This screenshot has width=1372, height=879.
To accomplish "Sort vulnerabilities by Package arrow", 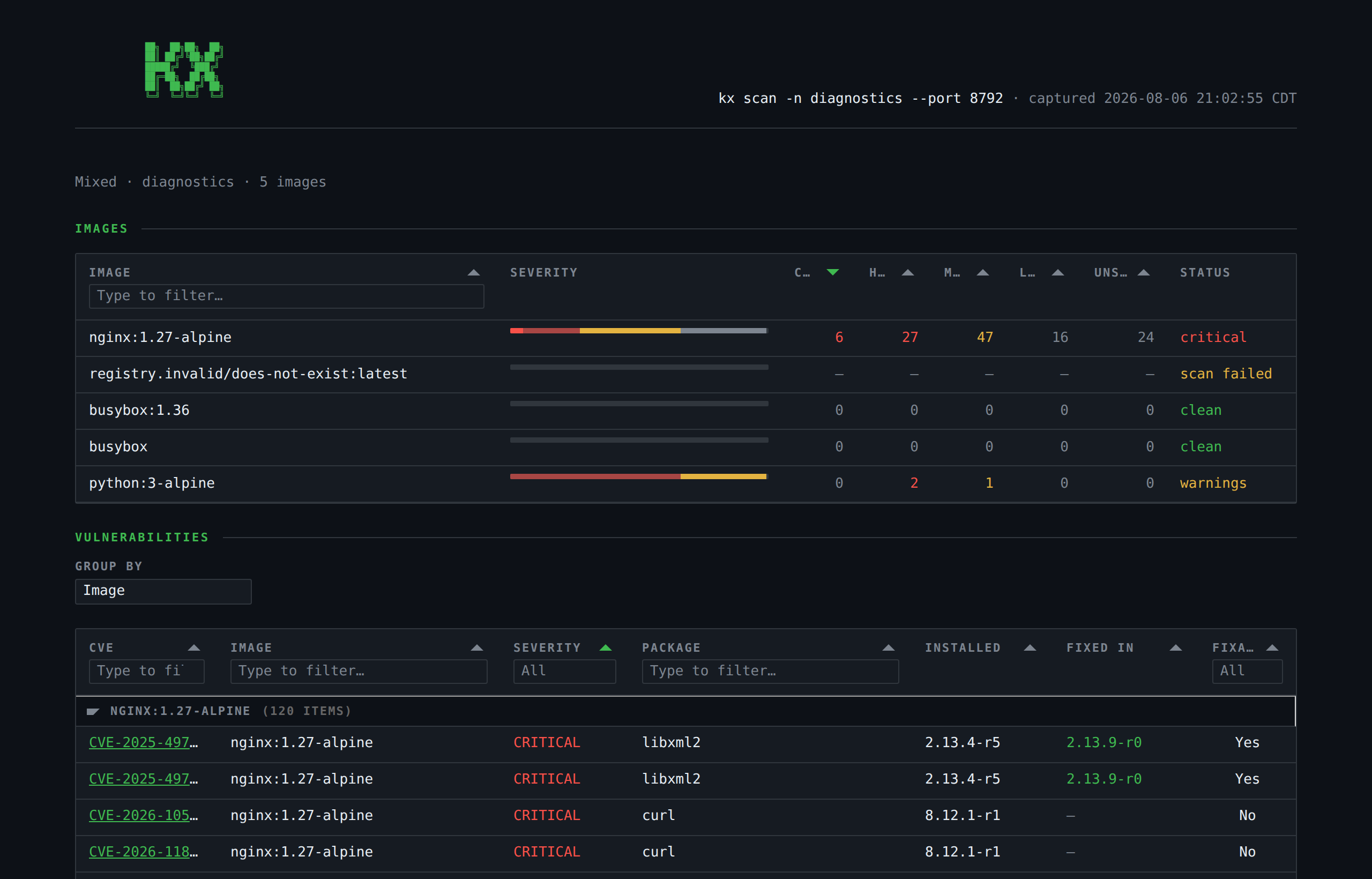I will tap(889, 648).
